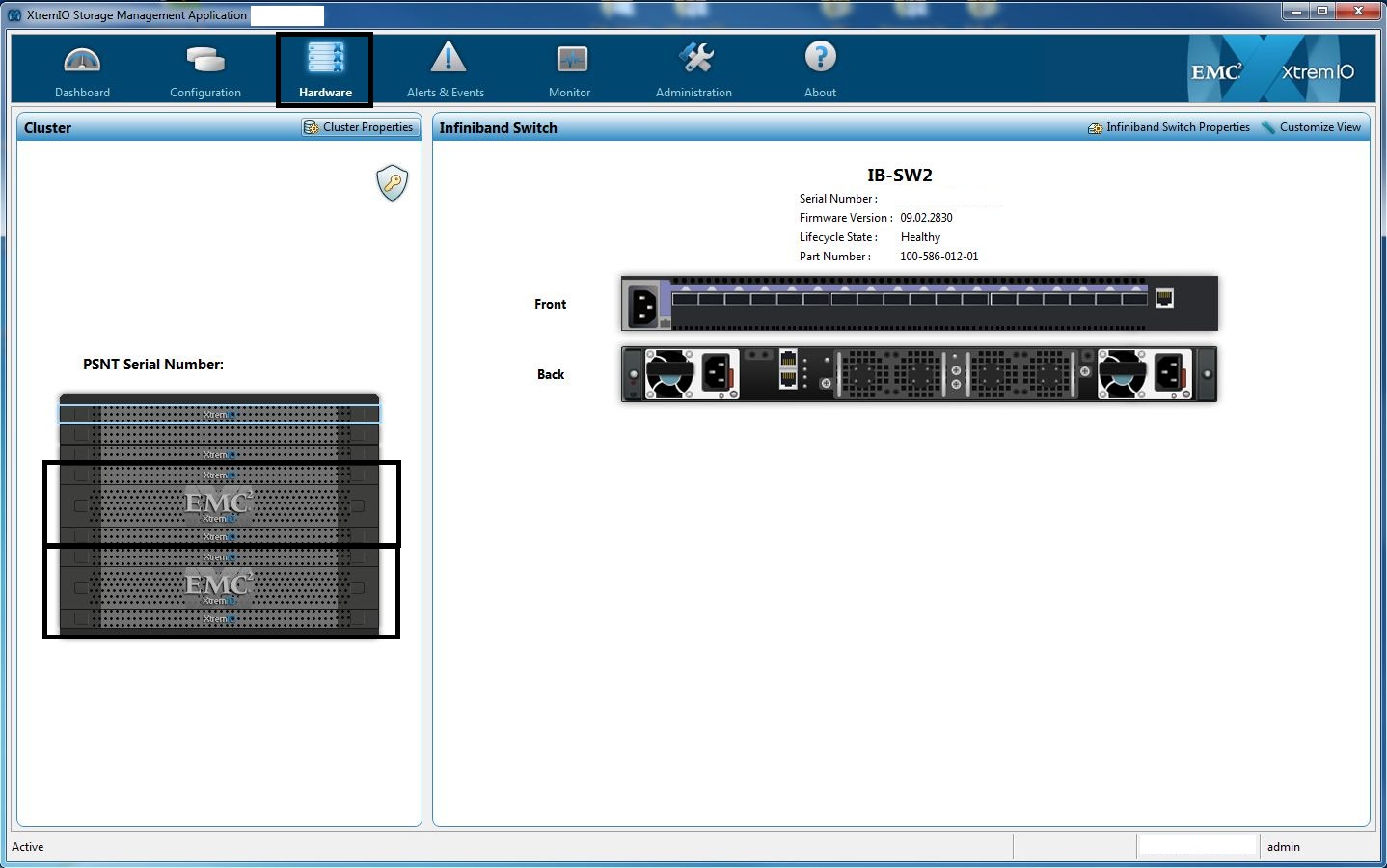Open Cluster Properties

[359, 127]
